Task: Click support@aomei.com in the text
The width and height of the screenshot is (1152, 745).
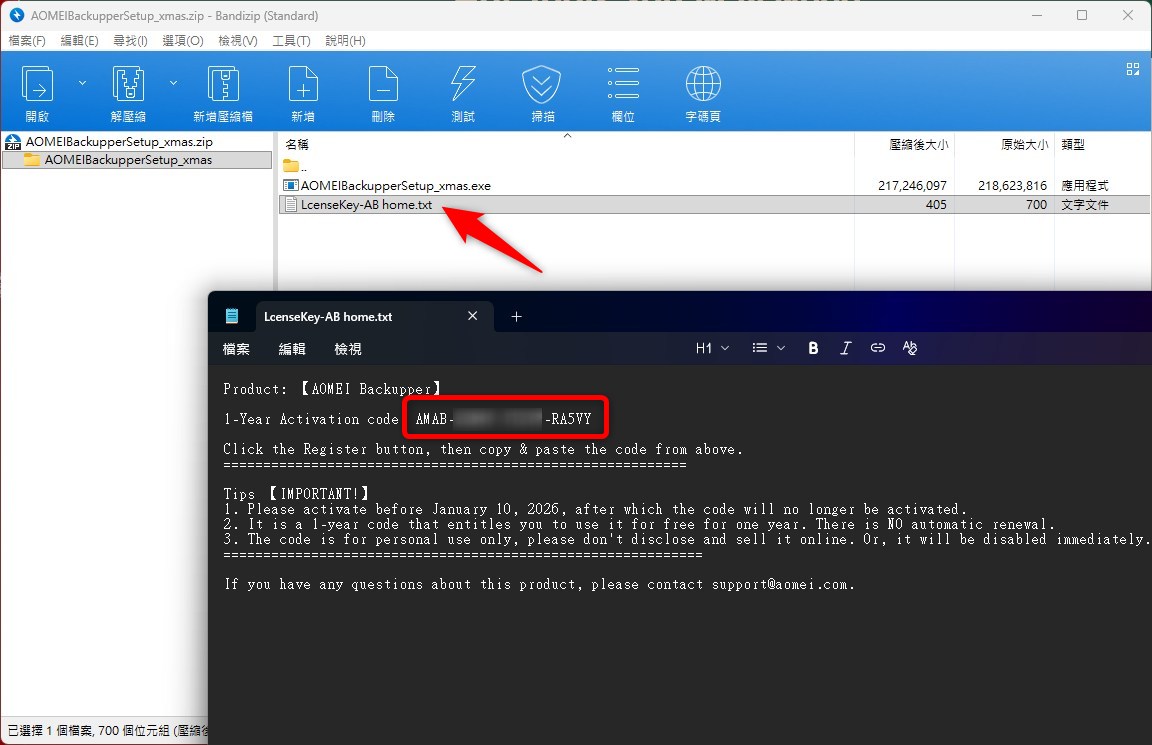Action: [x=780, y=585]
